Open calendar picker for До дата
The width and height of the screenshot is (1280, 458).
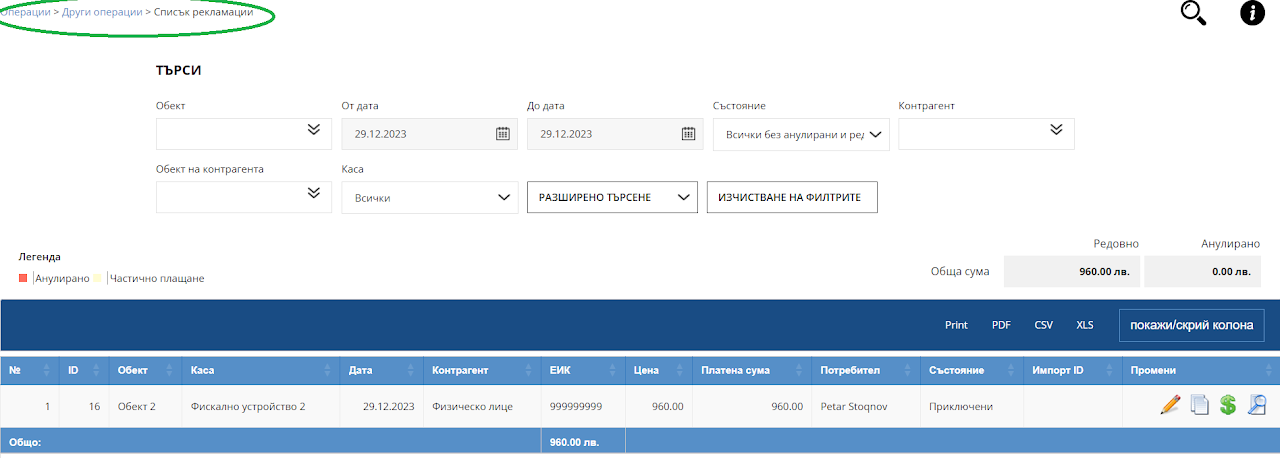coord(688,134)
